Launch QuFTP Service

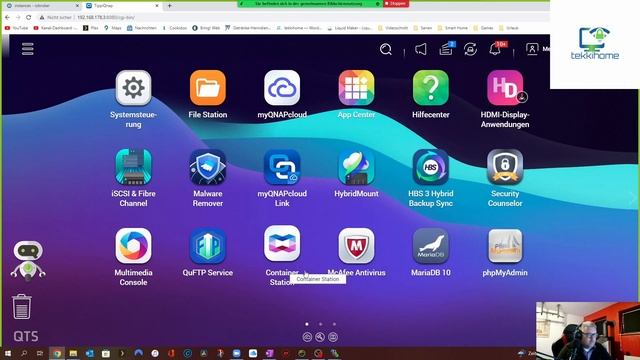coord(208,246)
